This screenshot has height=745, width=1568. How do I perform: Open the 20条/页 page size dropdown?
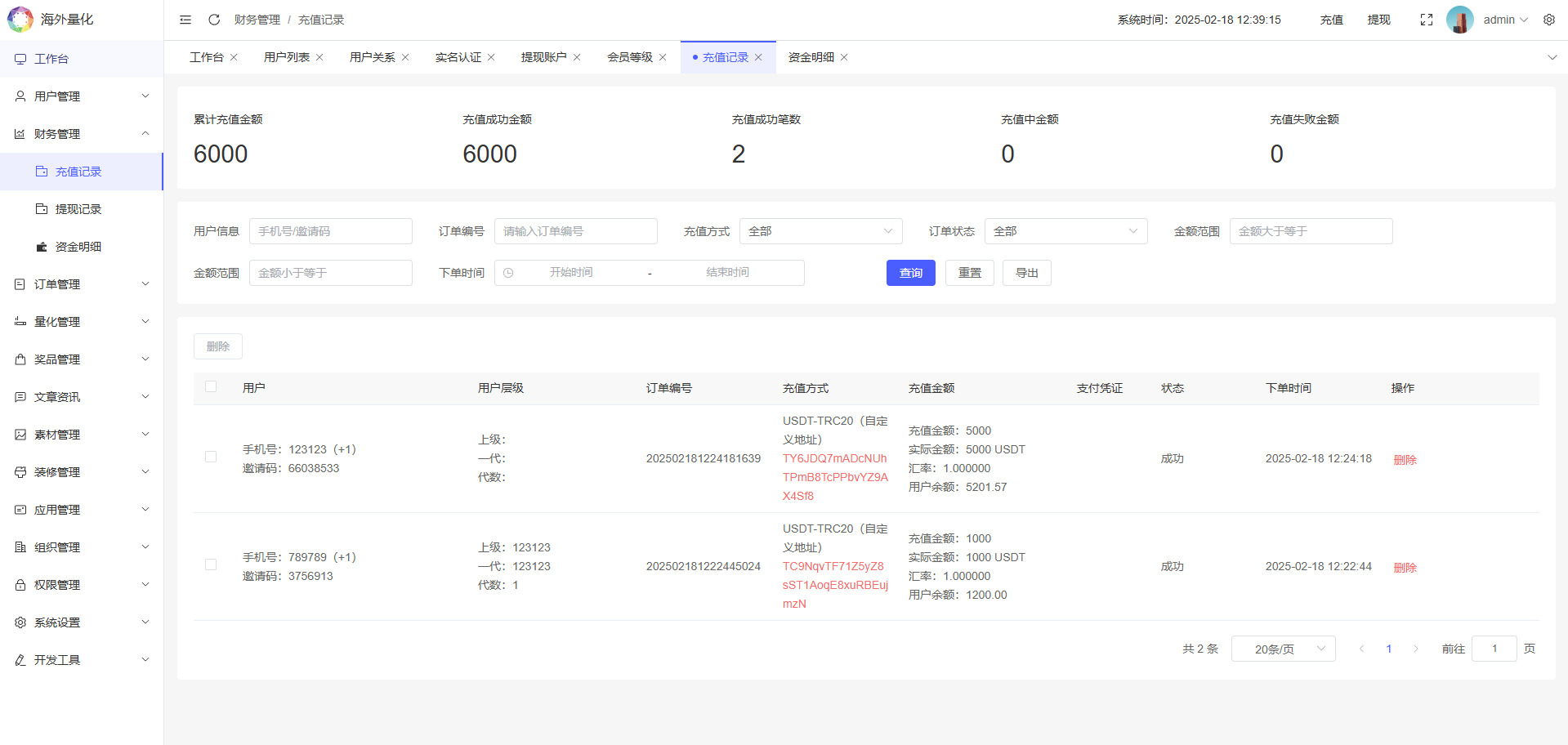point(1282,648)
